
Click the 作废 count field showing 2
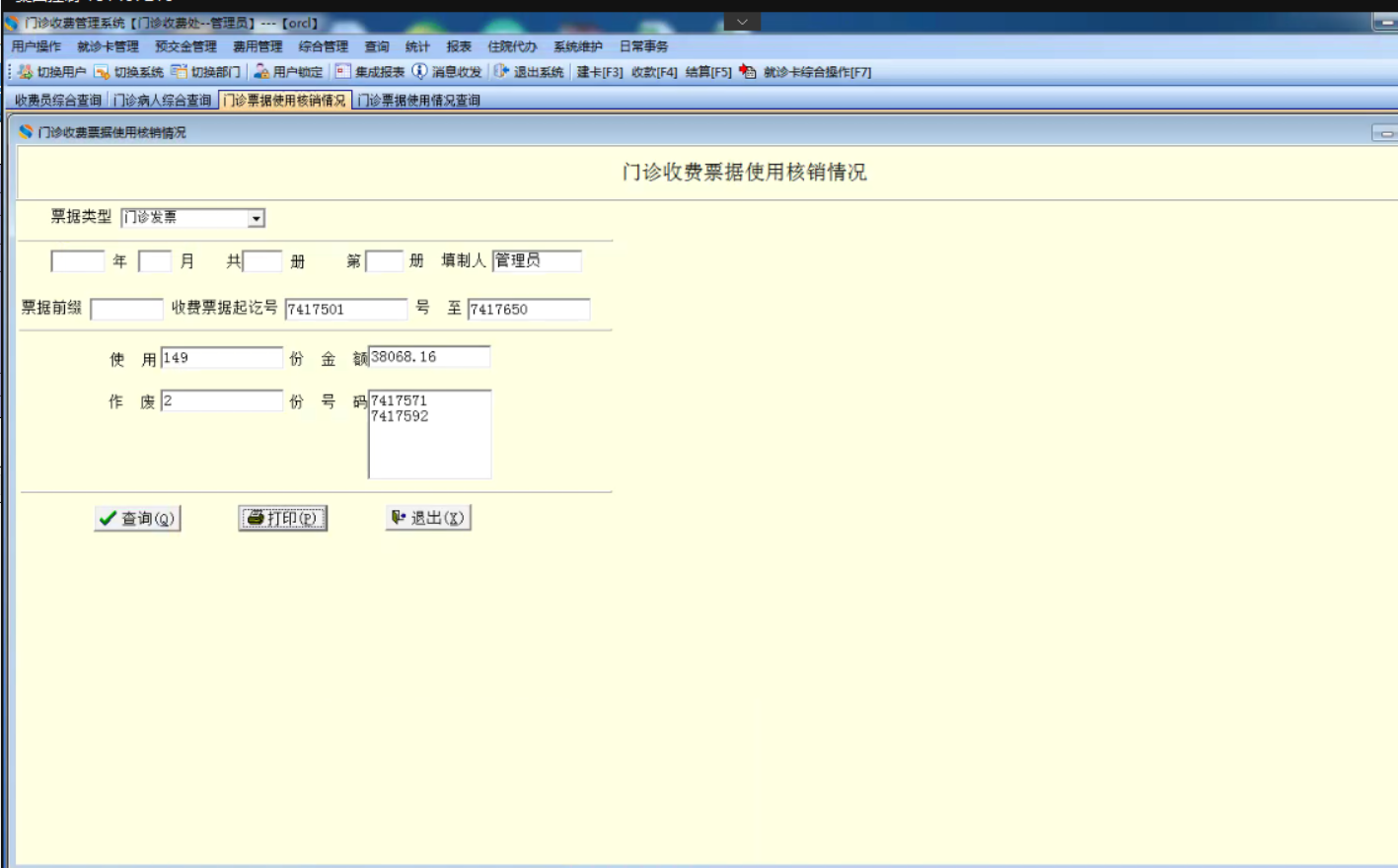point(222,400)
